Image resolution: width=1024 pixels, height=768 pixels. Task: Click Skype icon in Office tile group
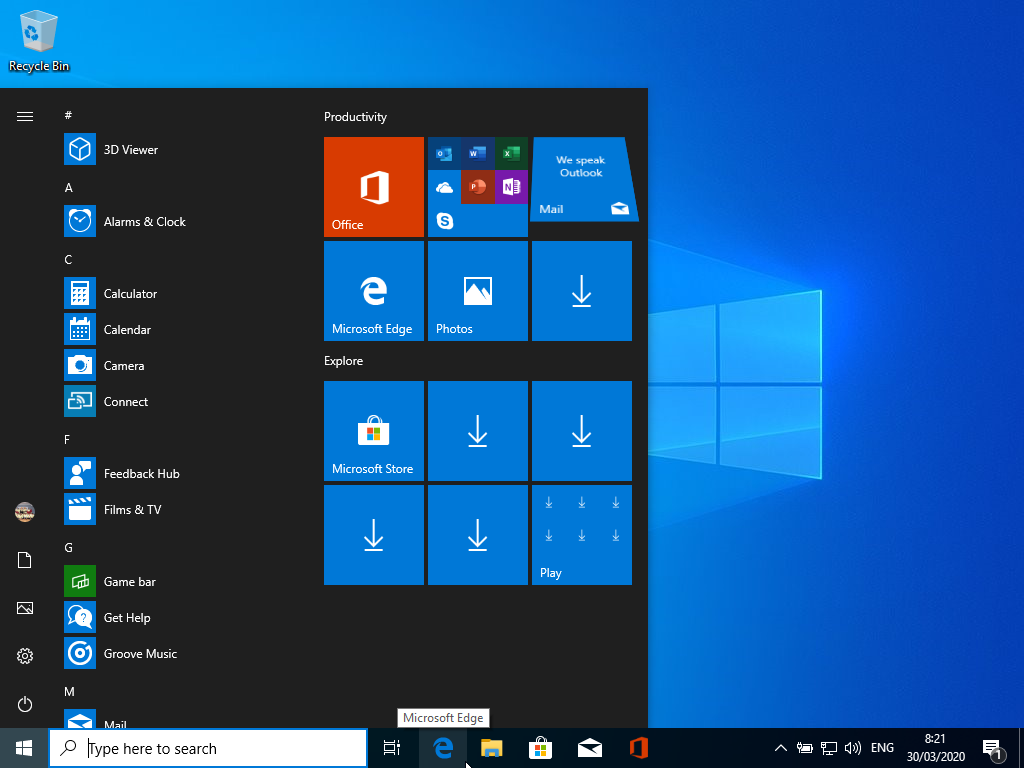tap(444, 221)
